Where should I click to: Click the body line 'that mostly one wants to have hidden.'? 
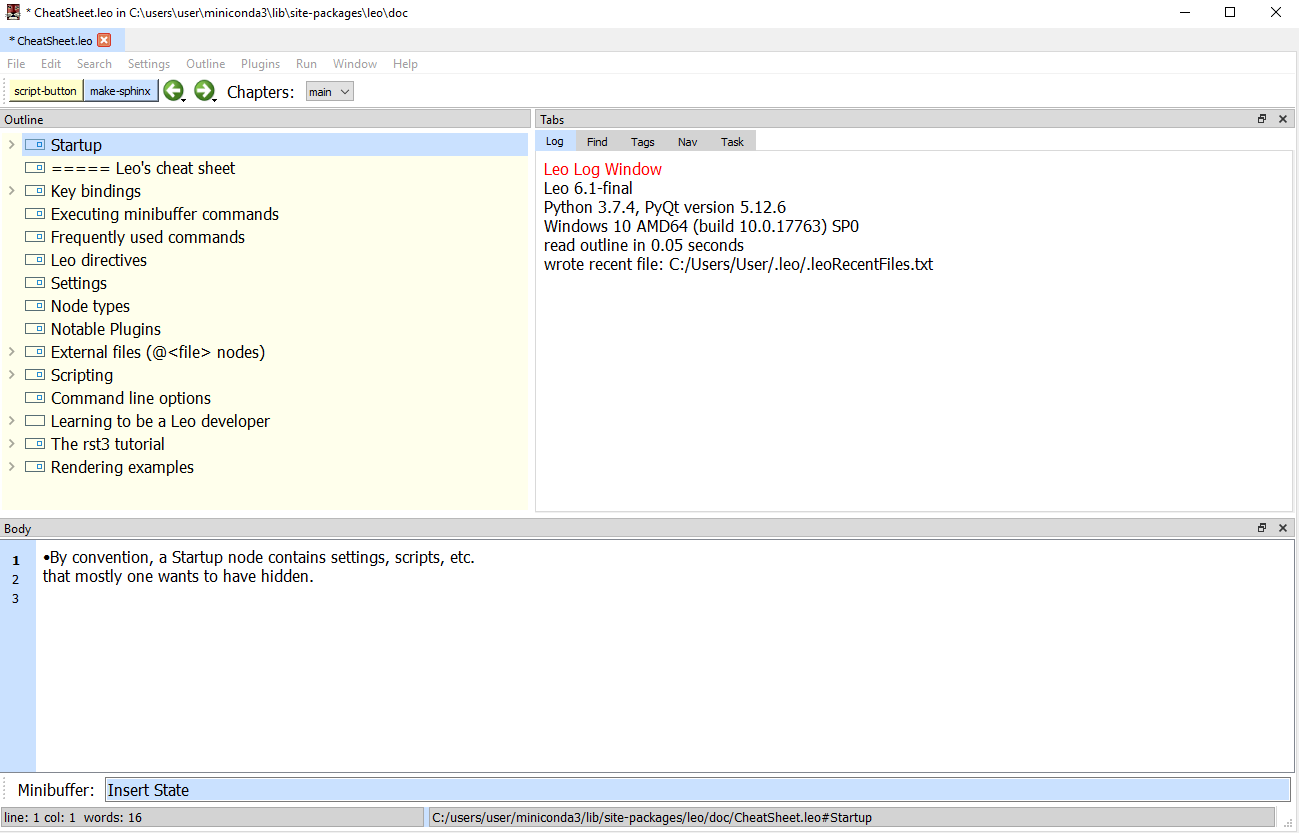[x=178, y=577]
